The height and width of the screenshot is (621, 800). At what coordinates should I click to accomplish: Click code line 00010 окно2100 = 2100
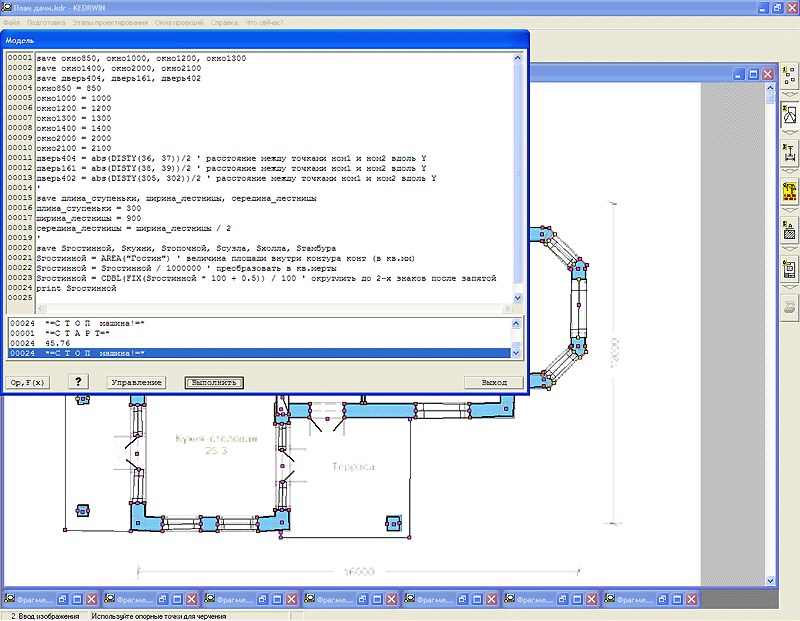[73, 148]
